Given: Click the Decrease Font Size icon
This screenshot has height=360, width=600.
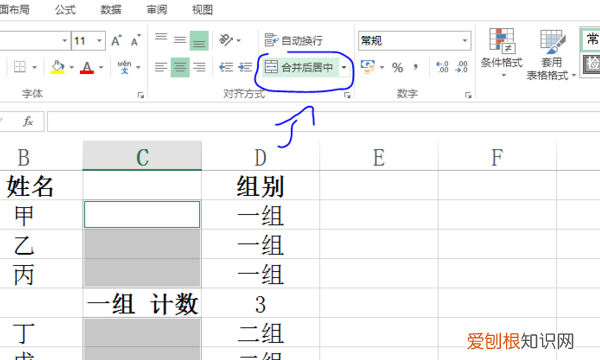Looking at the screenshot, I should click(135, 41).
